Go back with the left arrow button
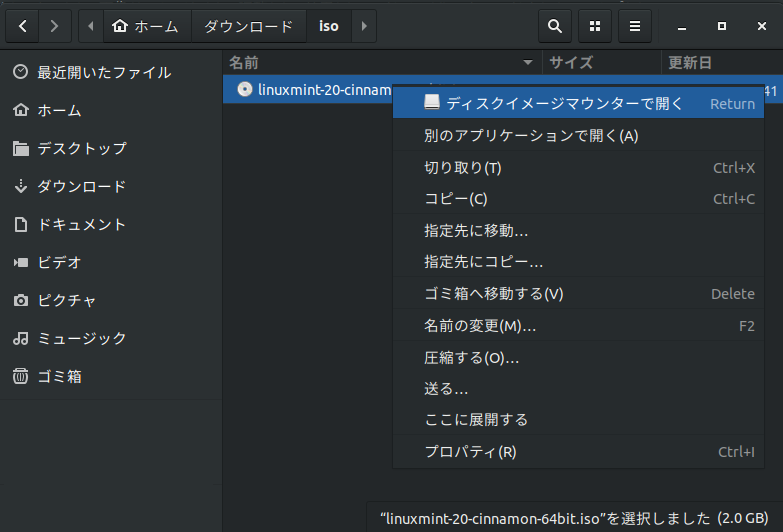 coord(22,26)
